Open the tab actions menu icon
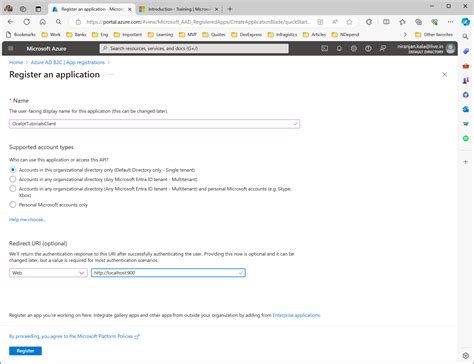474x364 pixels. click(38, 9)
